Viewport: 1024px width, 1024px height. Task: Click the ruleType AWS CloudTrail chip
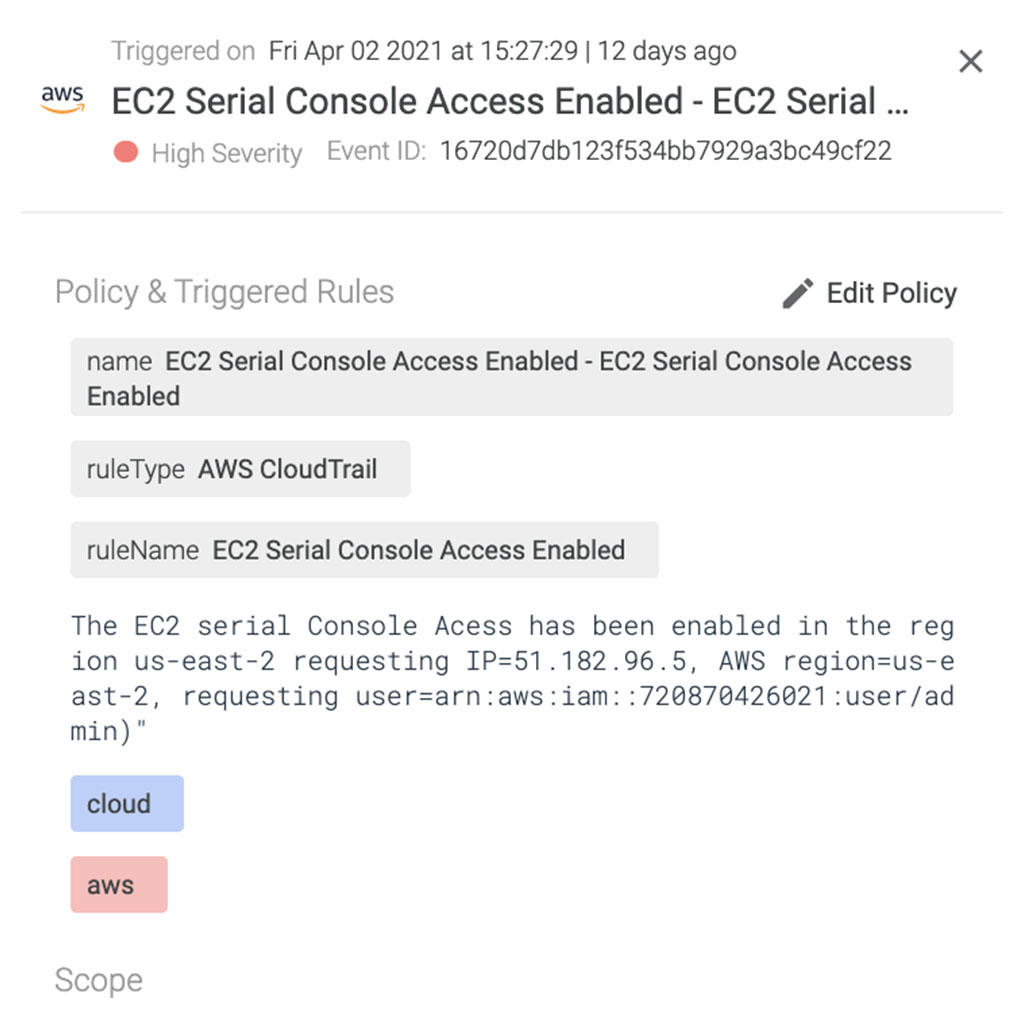click(240, 468)
